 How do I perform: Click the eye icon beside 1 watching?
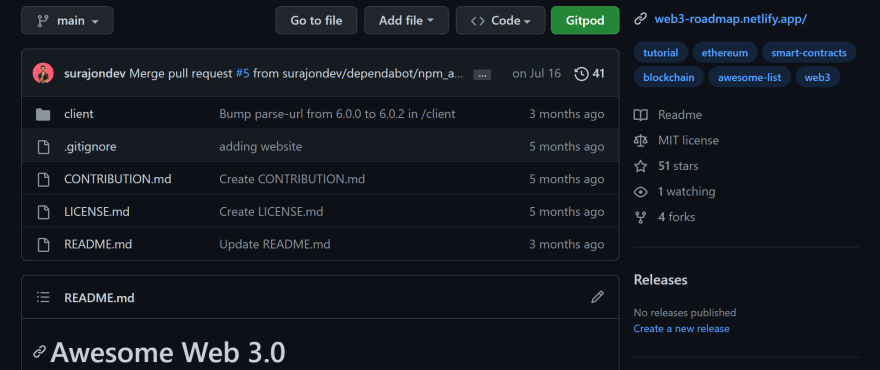(x=640, y=191)
